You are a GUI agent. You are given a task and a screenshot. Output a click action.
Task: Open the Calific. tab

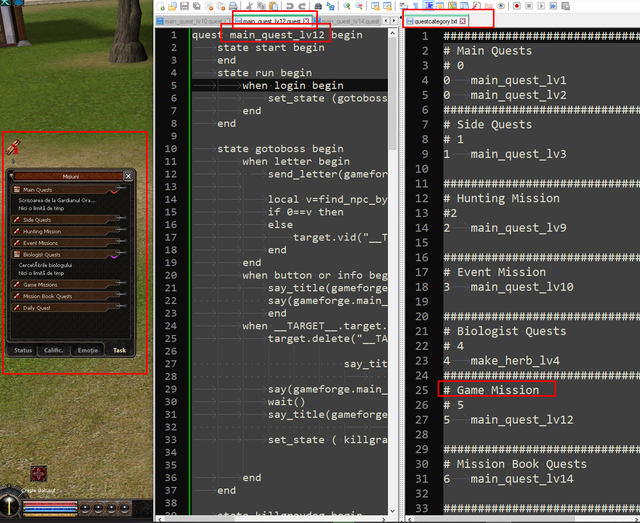[x=53, y=350]
